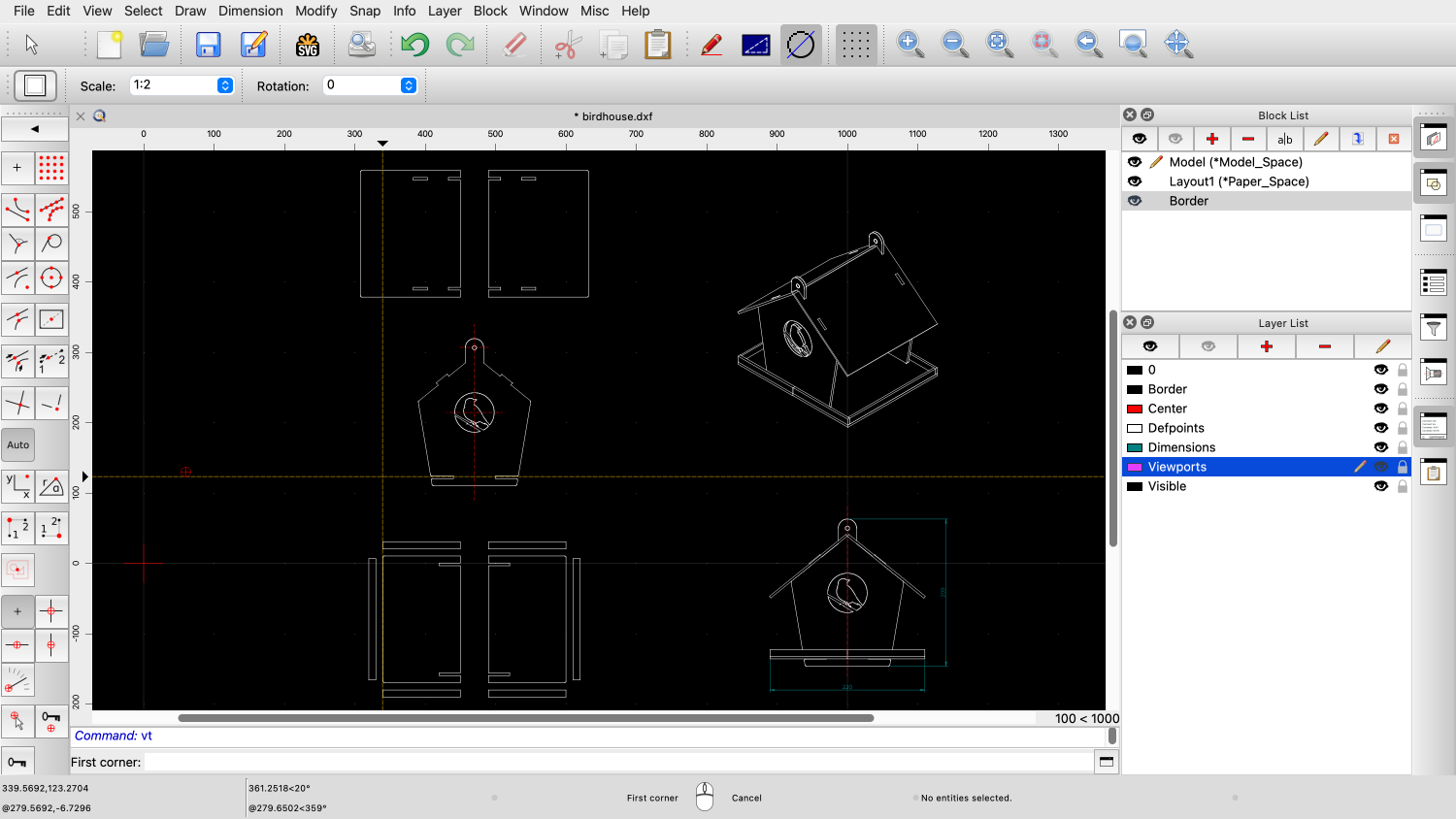
Task: Toggle visibility of Dimensions layer
Action: [x=1380, y=447]
